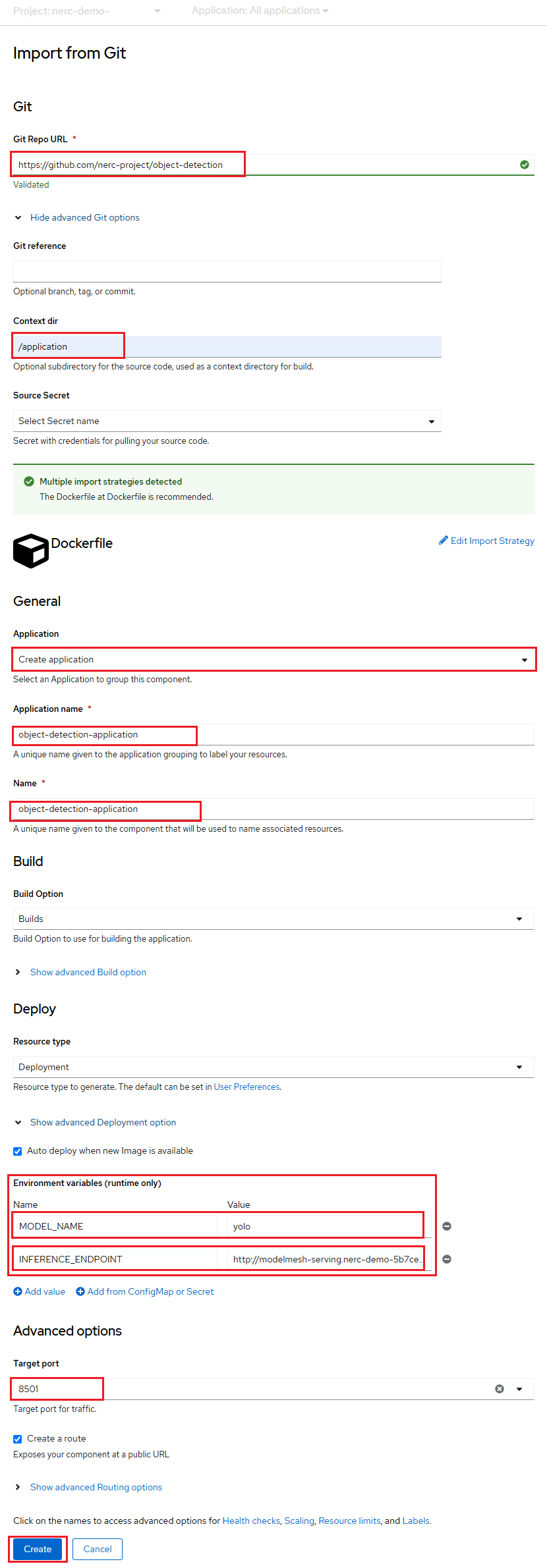Uncheck the Create a route checkbox

[18, 1439]
